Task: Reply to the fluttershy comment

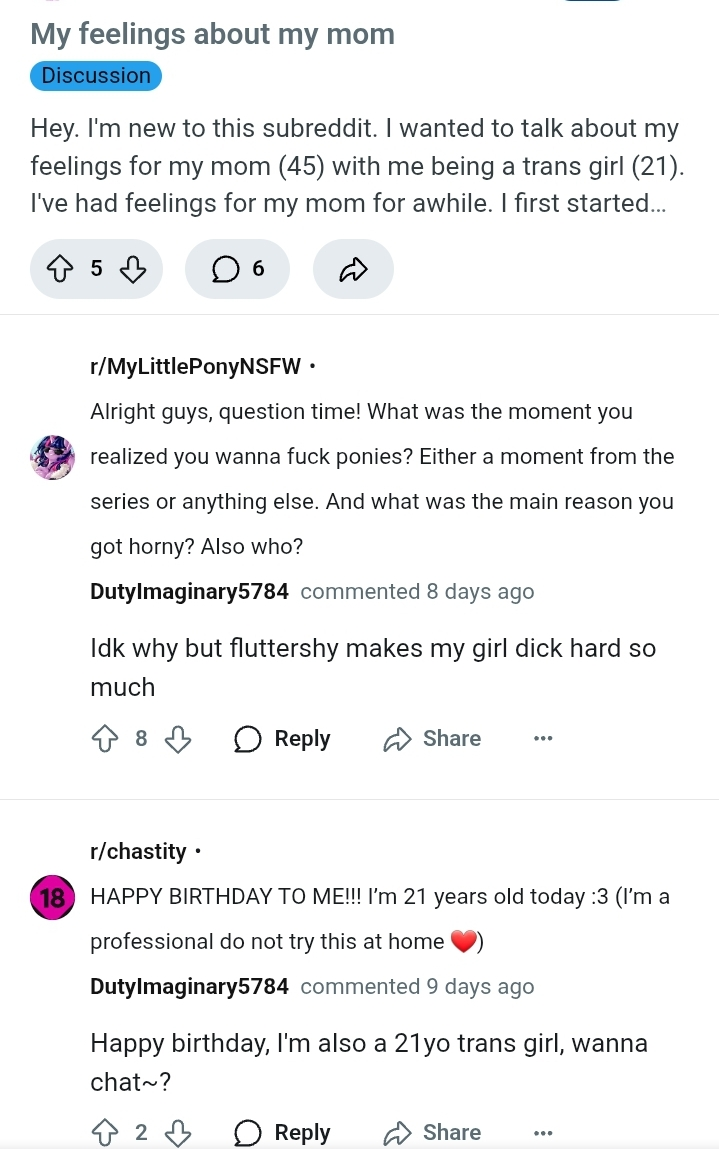Action: tap(283, 739)
